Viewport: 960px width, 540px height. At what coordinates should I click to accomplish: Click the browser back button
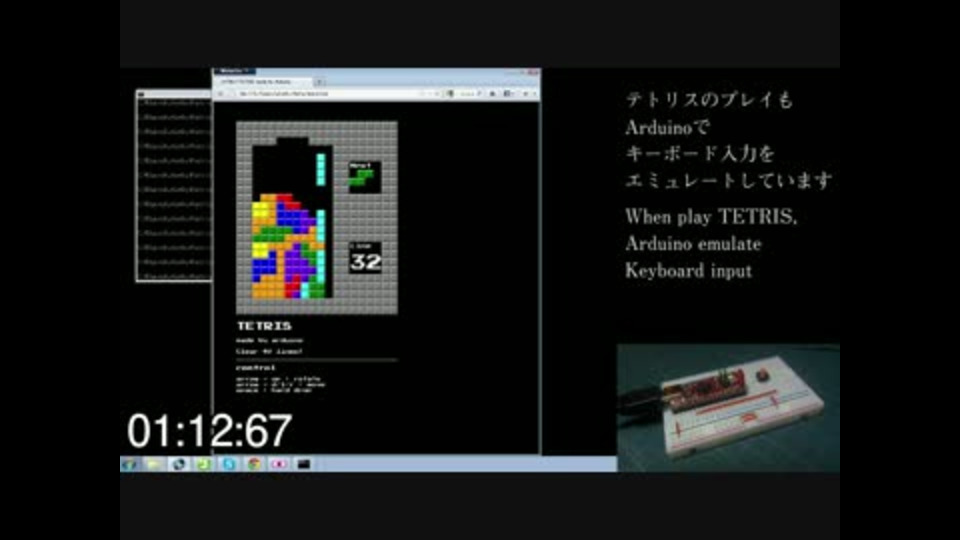click(221, 94)
